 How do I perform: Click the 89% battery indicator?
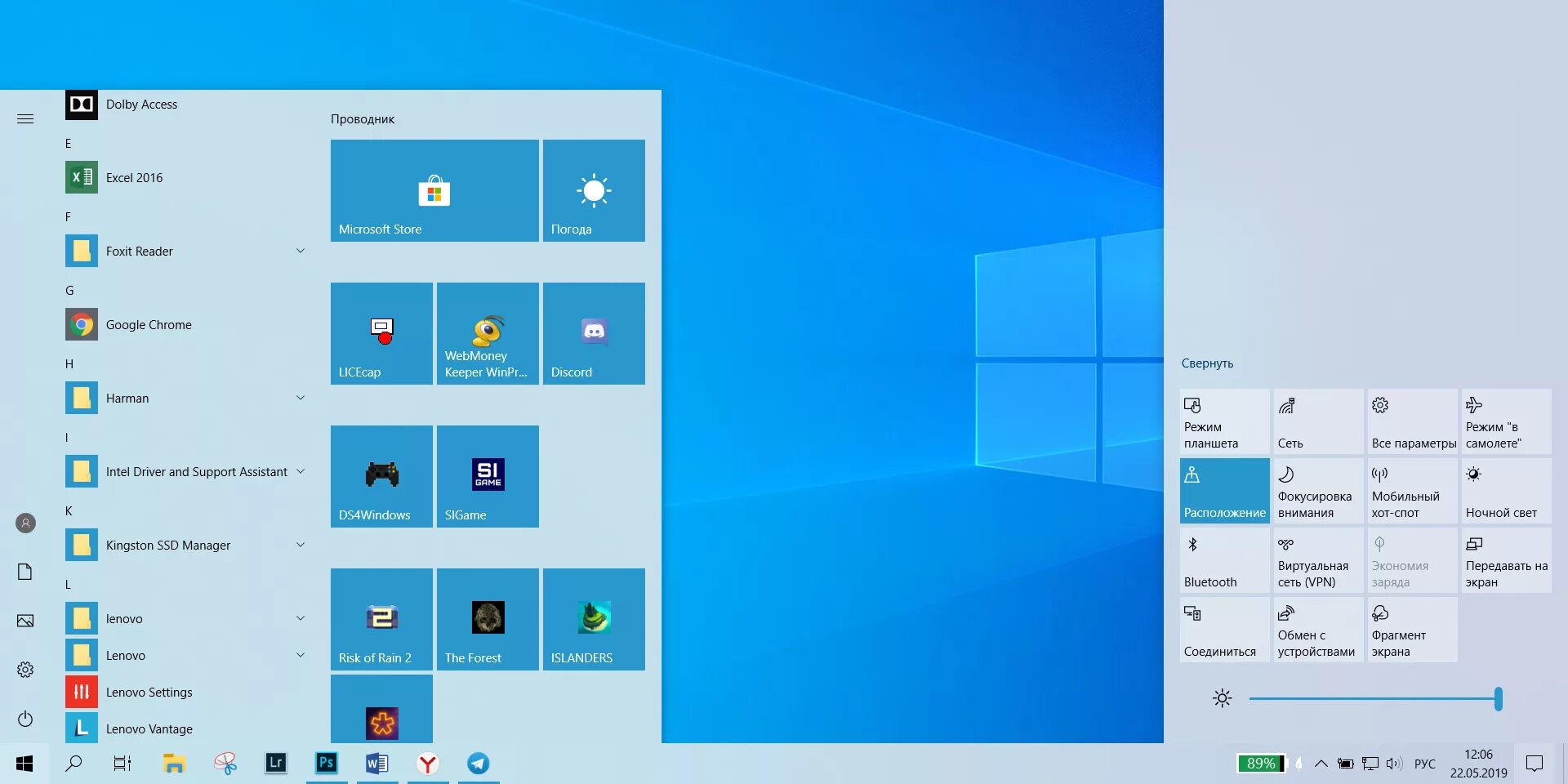click(x=1262, y=763)
